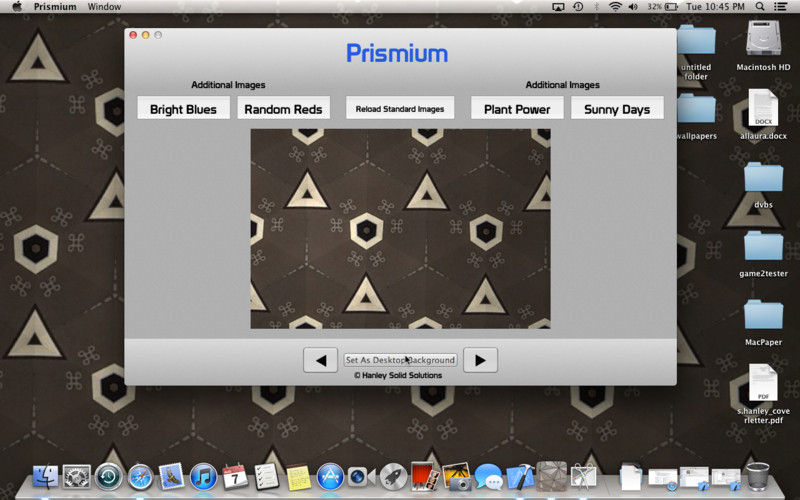Open the Documents stack in Dock
This screenshot has height=500, width=800.
tap(631, 477)
